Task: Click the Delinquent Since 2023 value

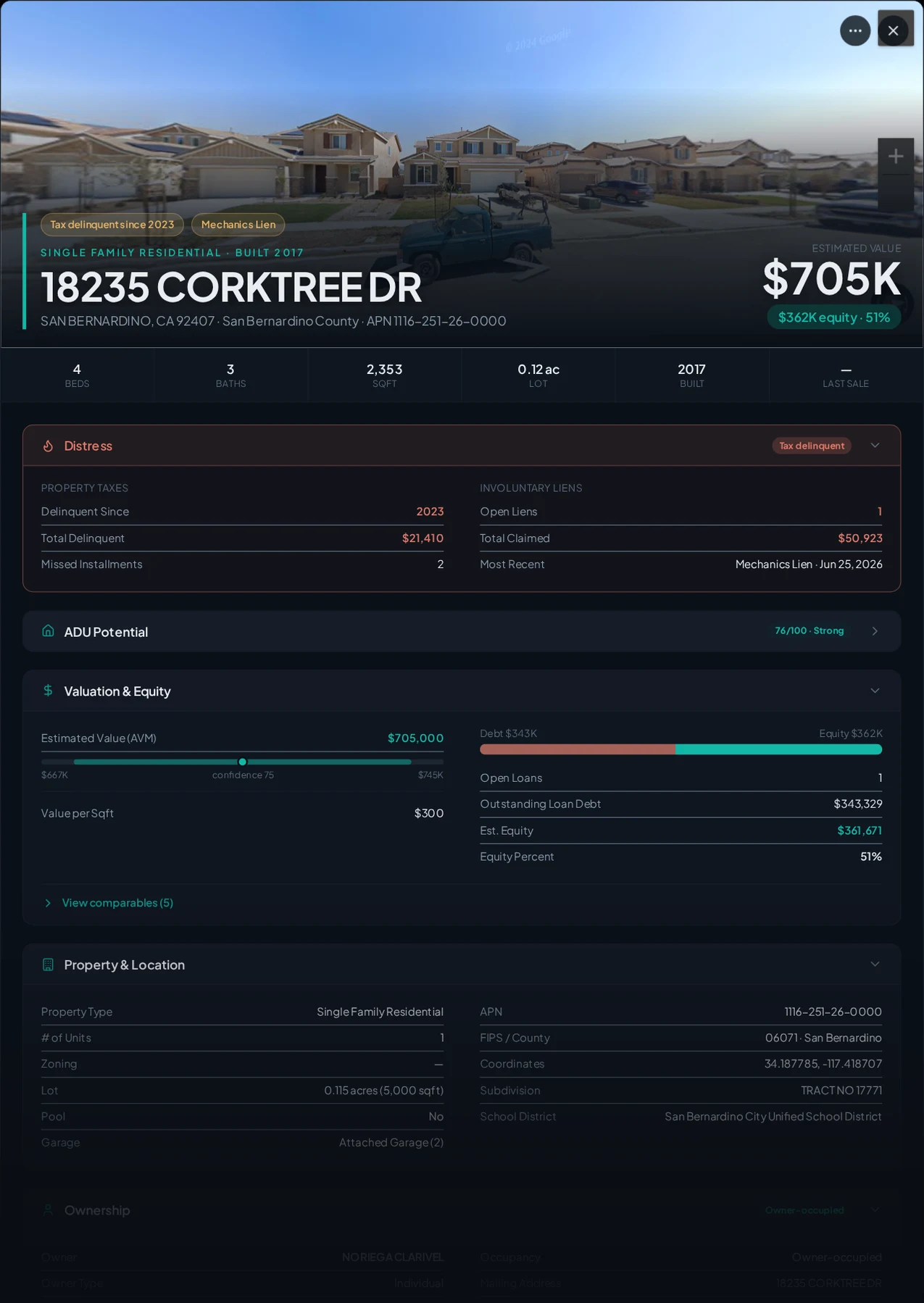Action: [430, 512]
